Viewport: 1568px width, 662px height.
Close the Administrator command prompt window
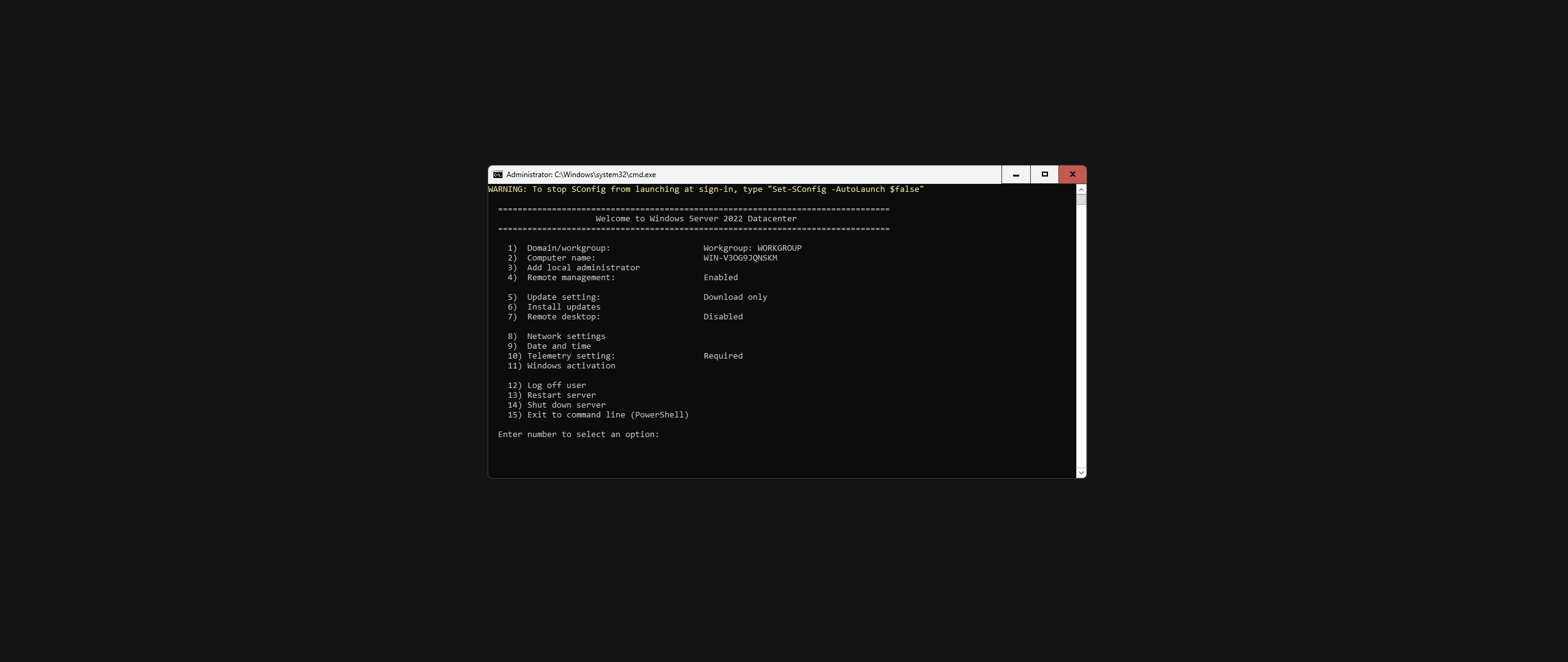coord(1072,175)
